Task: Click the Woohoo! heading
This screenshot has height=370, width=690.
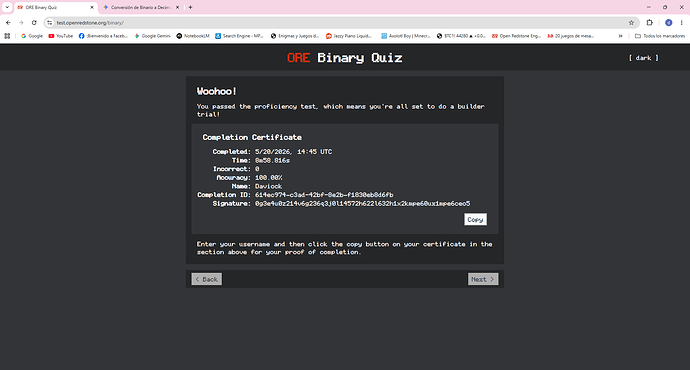Action: click(x=217, y=91)
